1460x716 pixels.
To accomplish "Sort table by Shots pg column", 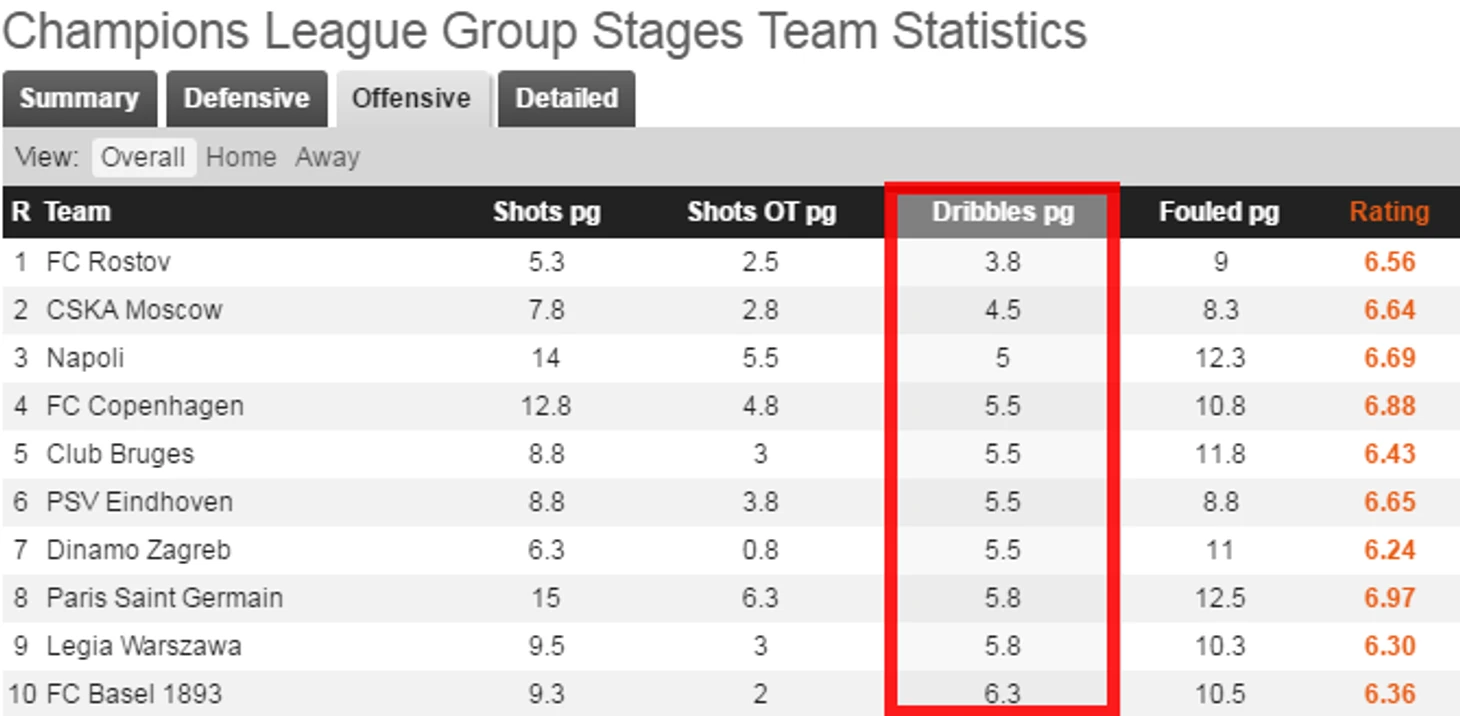I will 547,212.
